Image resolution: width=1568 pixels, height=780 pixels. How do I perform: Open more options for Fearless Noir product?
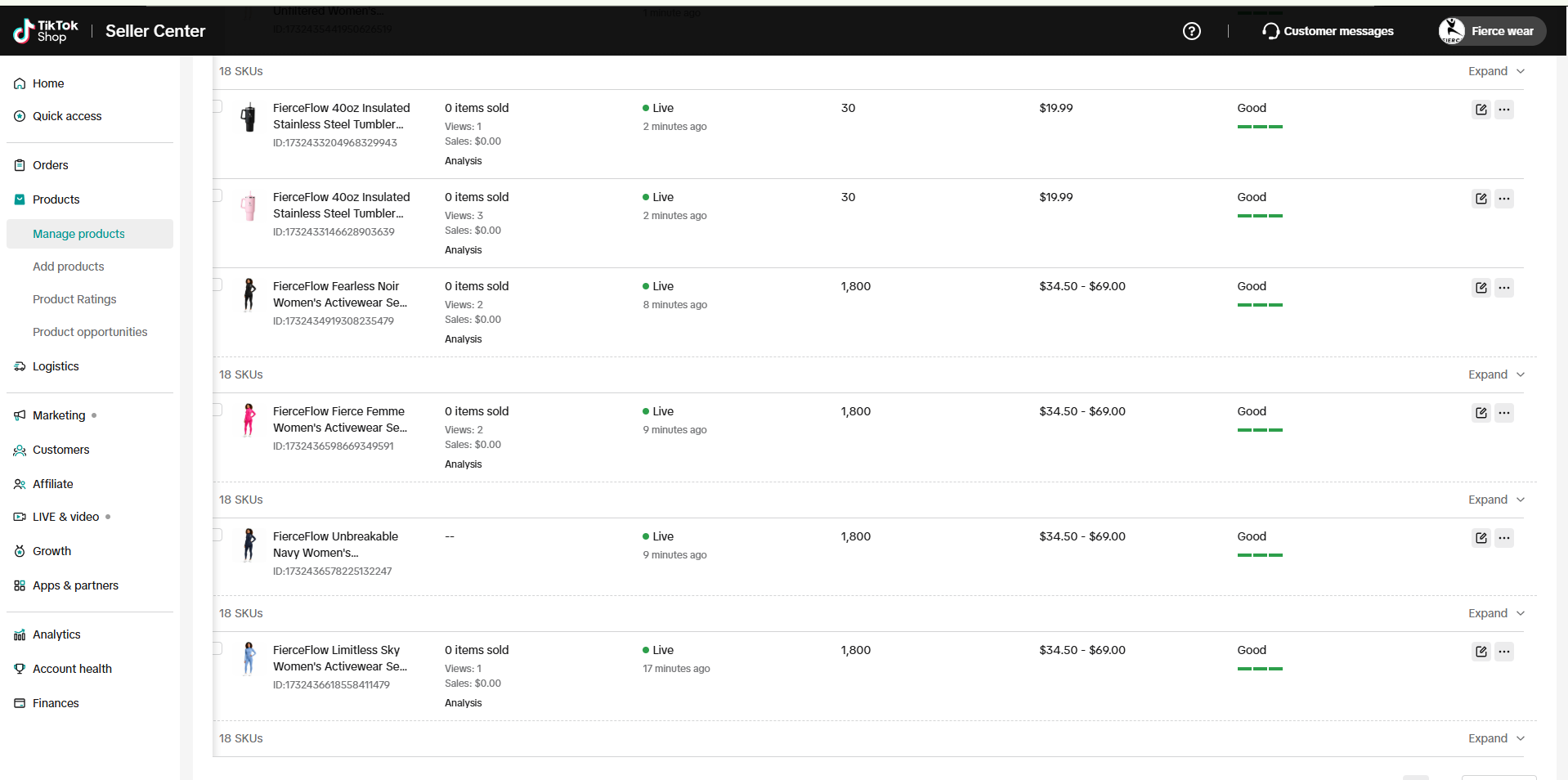pos(1504,288)
